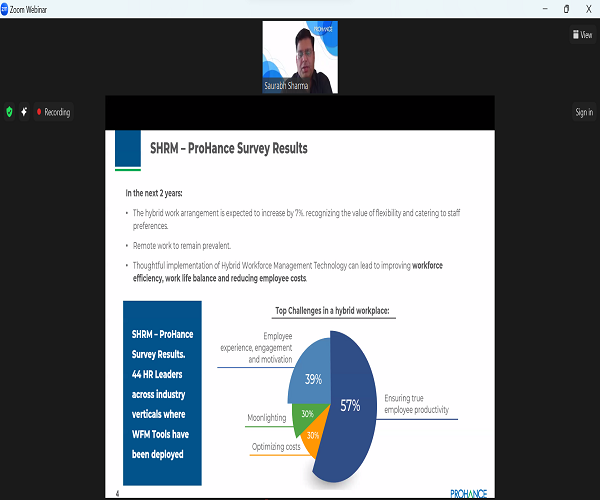Image resolution: width=600 pixels, height=500 pixels.
Task: Click the Zoom Webinar app logo icon
Action: tap(4, 9)
